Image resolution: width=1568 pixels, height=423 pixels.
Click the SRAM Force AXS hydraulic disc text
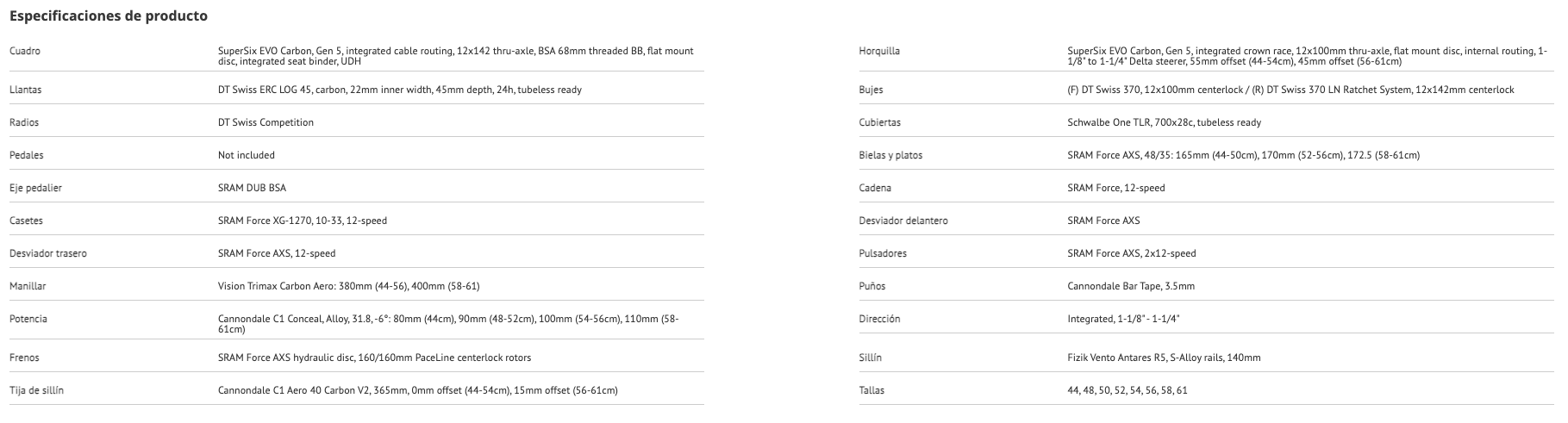[x=374, y=358]
